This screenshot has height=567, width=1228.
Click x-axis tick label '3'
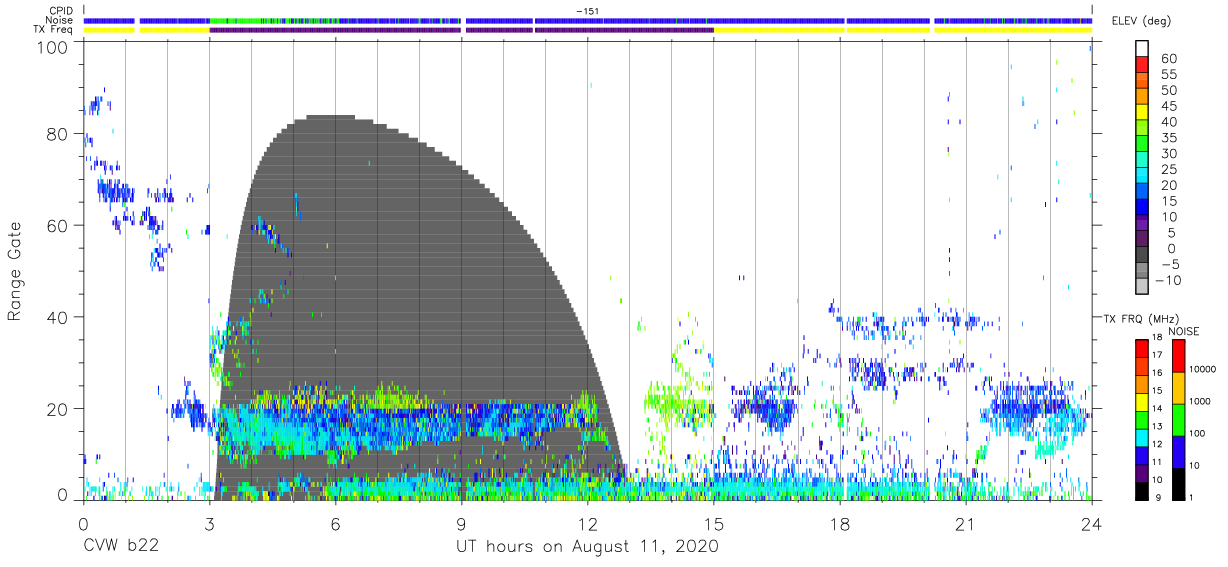[209, 523]
